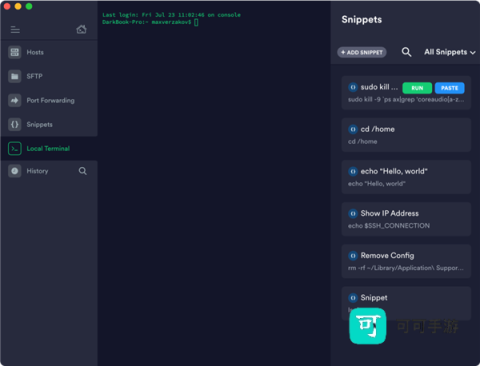Viewport: 480px width, 366px height.
Task: Select Local Terminal tab in sidebar
Action: pos(49,148)
